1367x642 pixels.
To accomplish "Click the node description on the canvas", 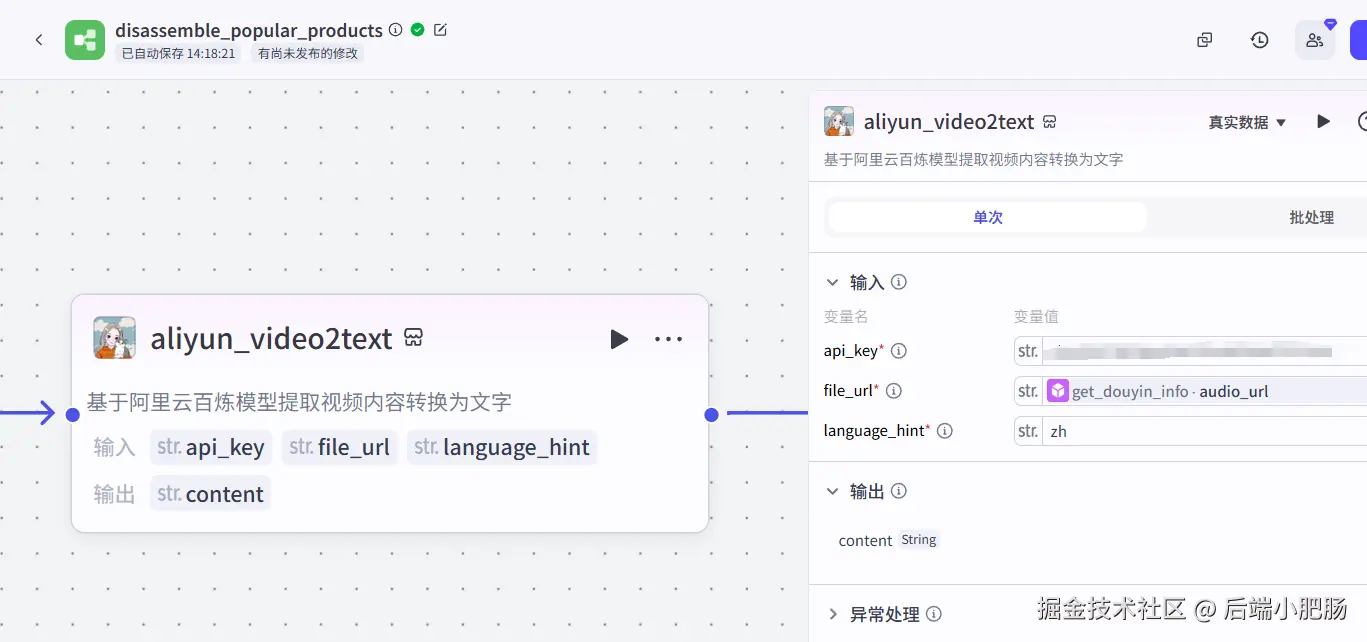I will click(299, 402).
